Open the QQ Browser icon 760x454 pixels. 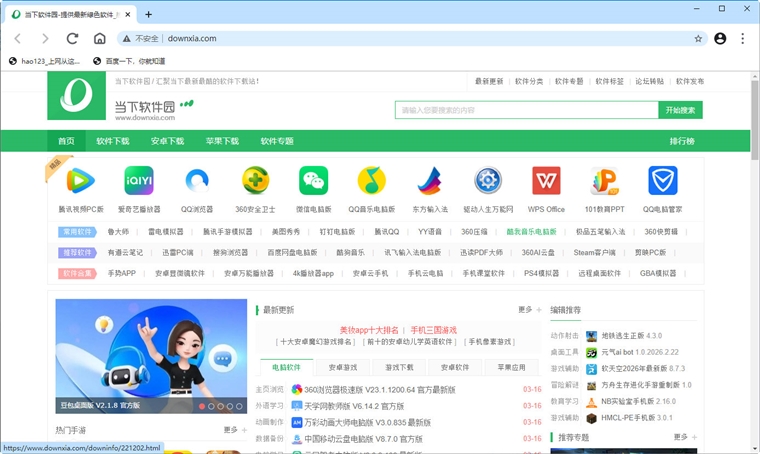pyautogui.click(x=197, y=181)
